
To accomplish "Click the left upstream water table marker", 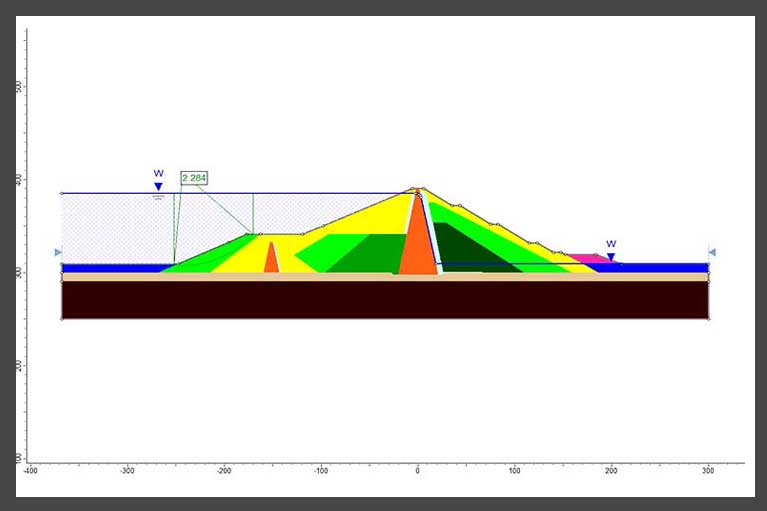I will tap(158, 186).
